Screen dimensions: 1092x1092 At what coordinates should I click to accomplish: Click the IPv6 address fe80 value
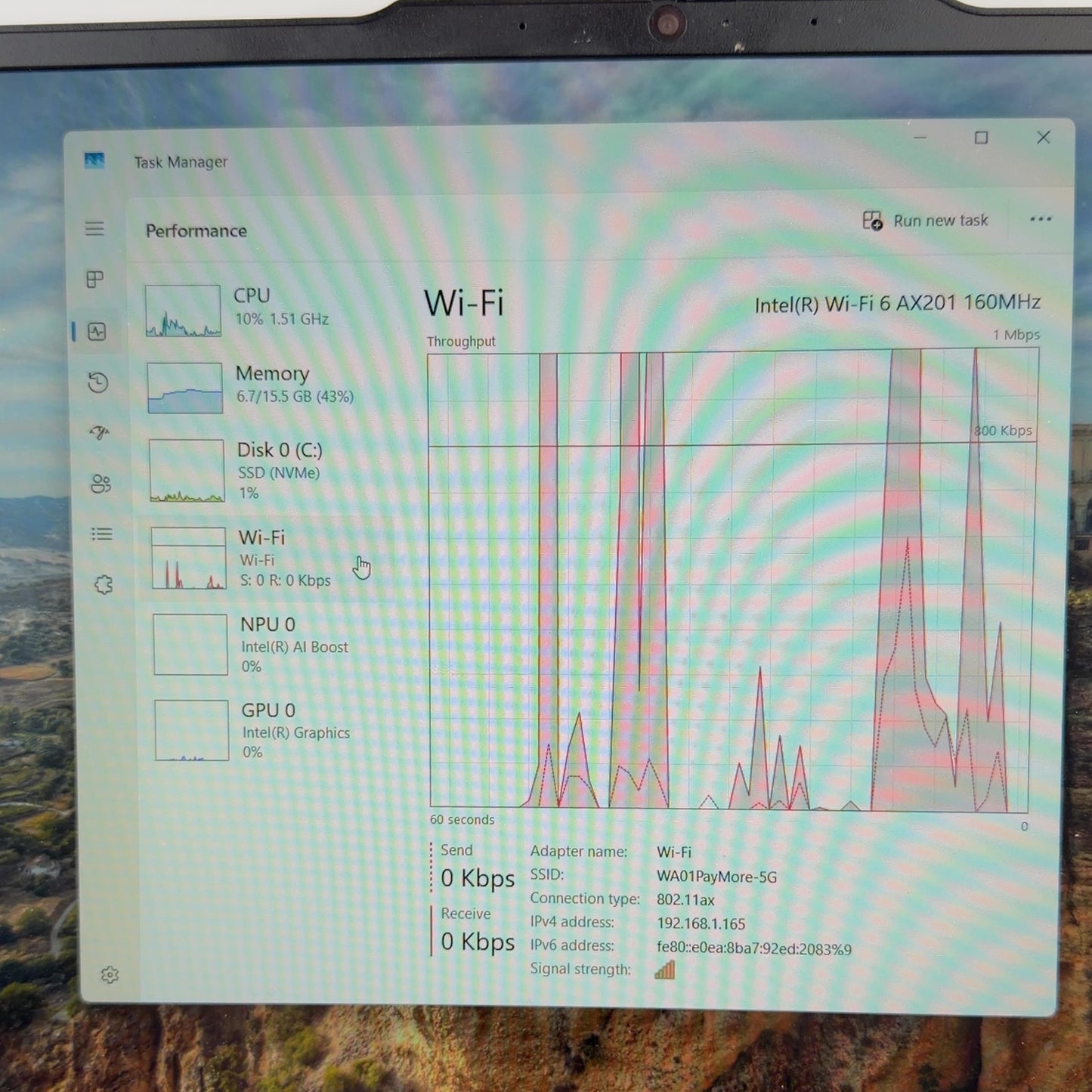[x=753, y=948]
